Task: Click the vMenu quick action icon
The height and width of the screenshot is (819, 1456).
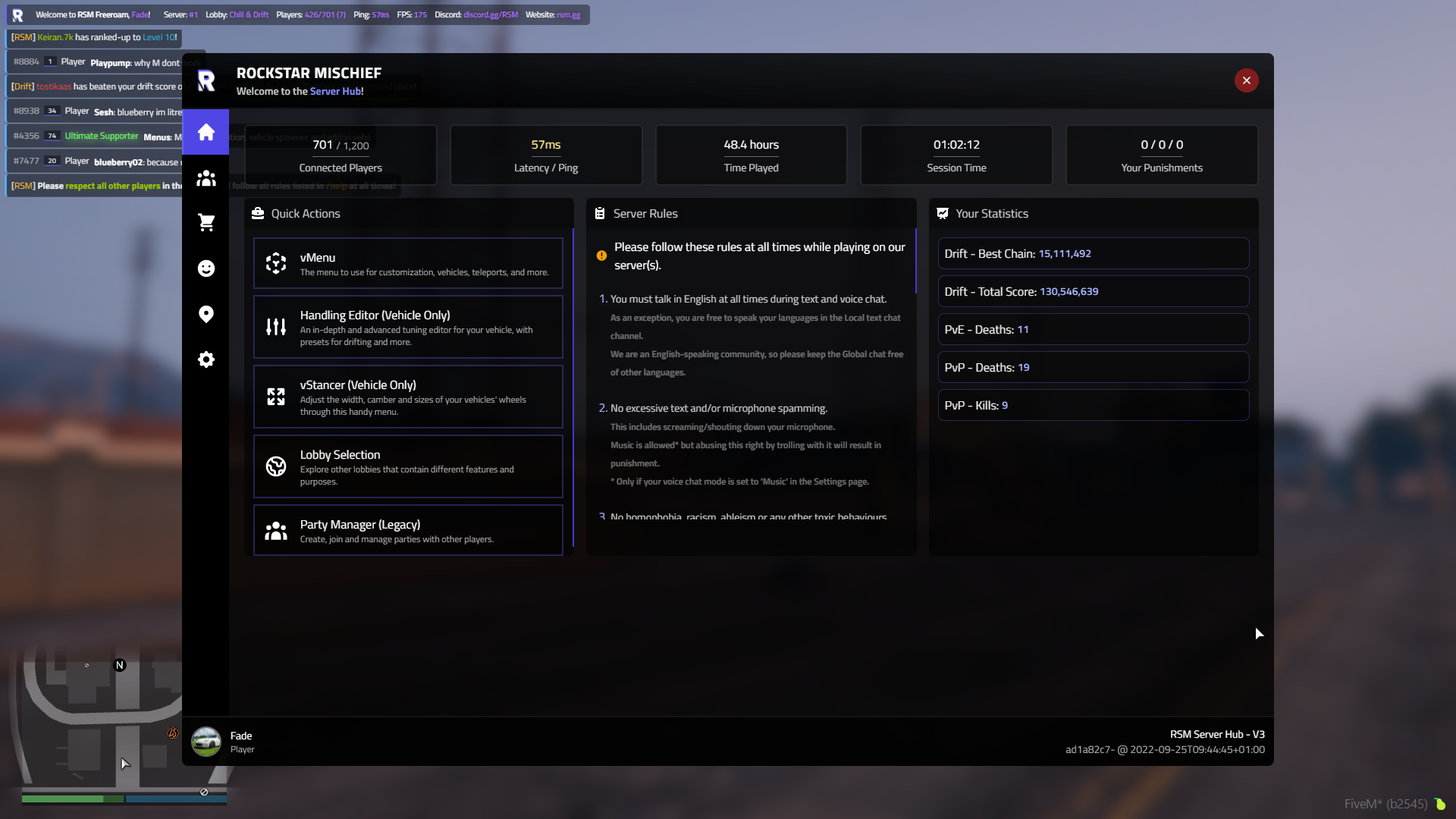Action: coord(276,263)
